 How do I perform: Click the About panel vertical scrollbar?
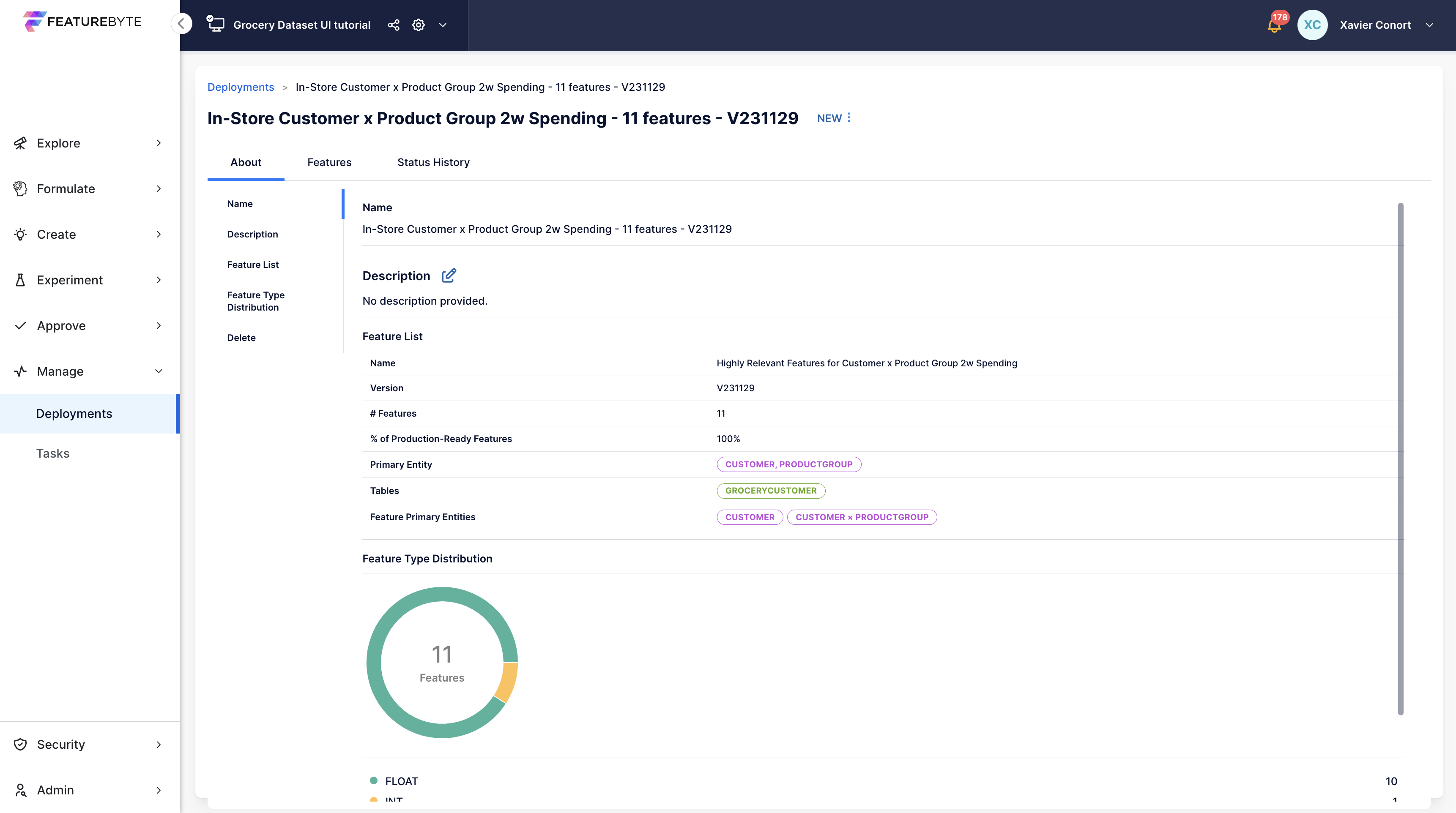point(1401,459)
